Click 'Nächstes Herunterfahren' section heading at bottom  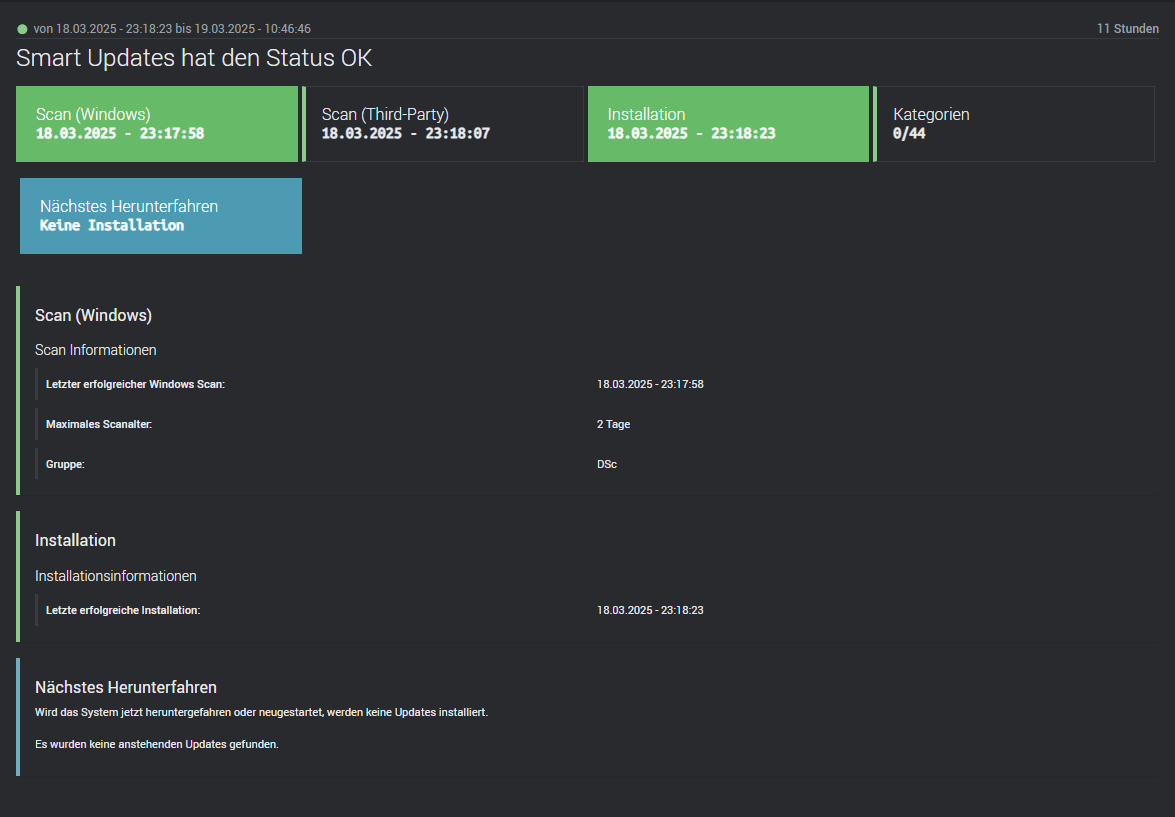click(x=126, y=687)
